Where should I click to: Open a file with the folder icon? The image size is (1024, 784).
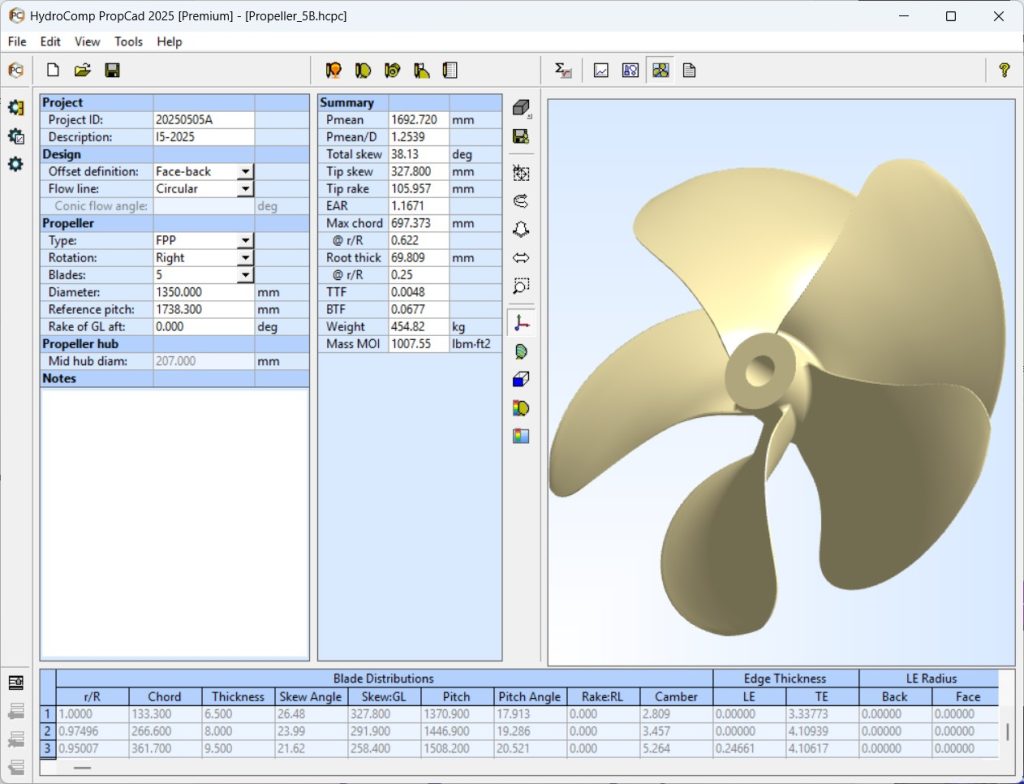tap(83, 70)
